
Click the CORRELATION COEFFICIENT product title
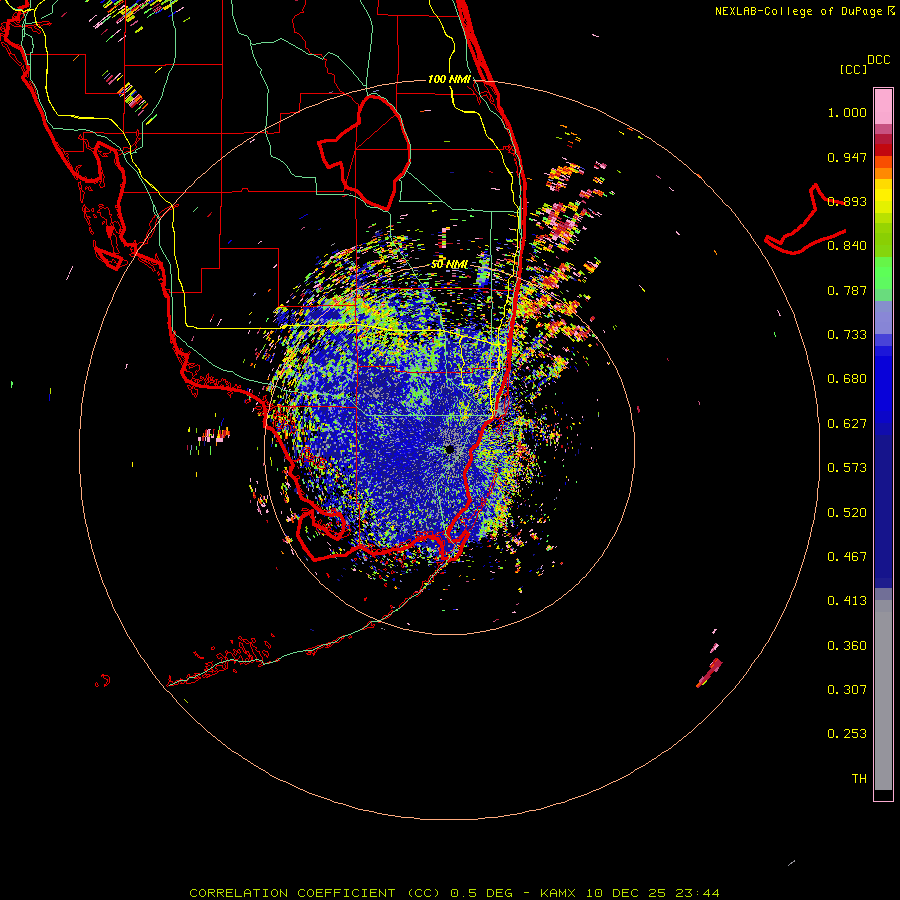pos(314,893)
